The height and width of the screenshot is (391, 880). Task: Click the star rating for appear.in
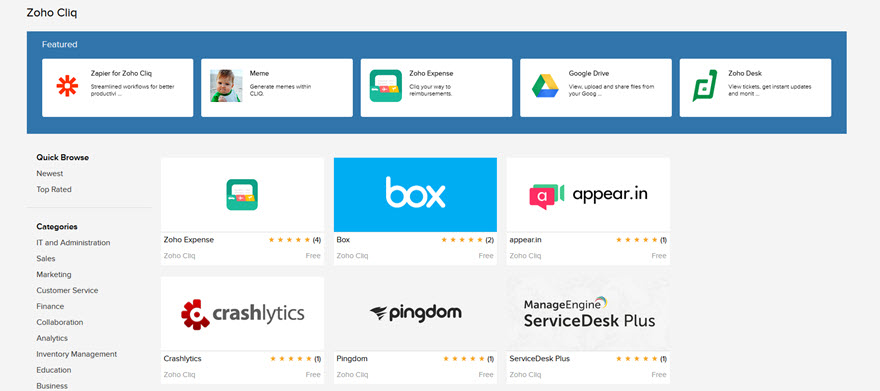636,240
